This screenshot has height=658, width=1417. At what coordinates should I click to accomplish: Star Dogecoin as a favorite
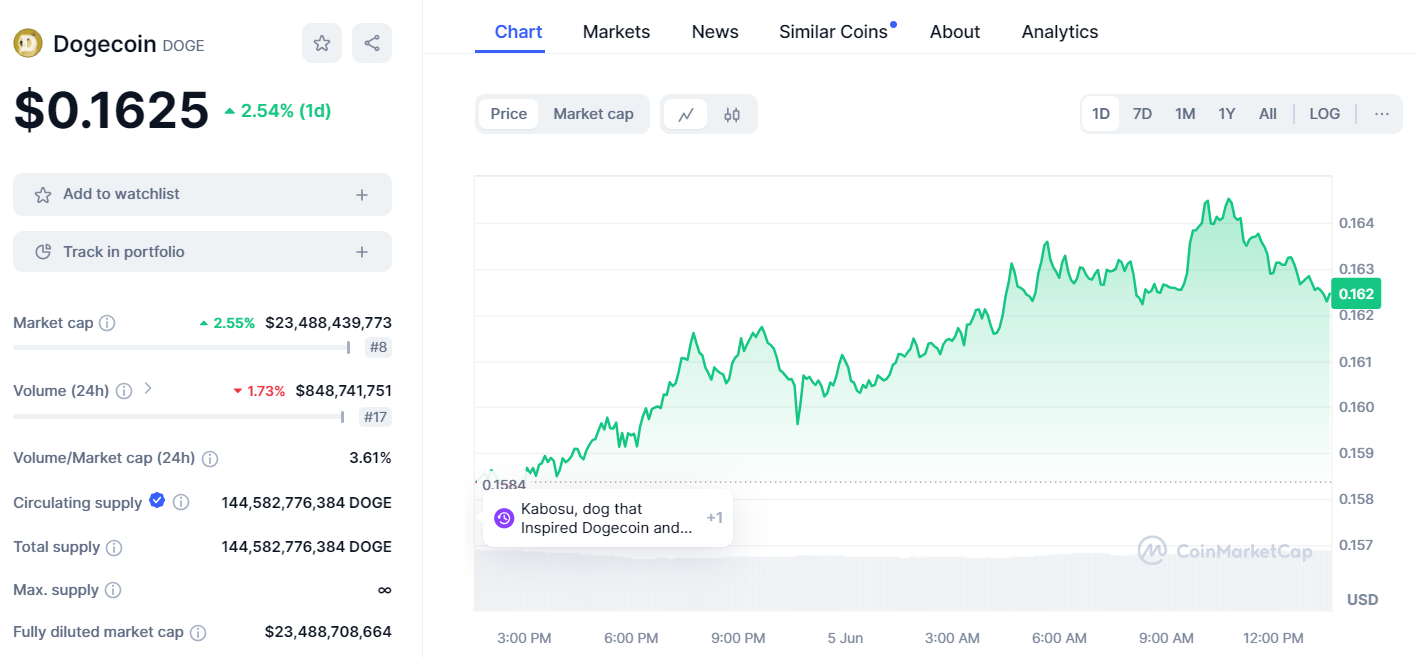point(322,43)
